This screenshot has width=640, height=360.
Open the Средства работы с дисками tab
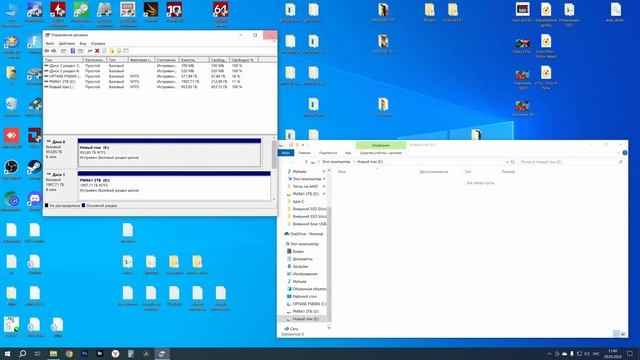381,153
